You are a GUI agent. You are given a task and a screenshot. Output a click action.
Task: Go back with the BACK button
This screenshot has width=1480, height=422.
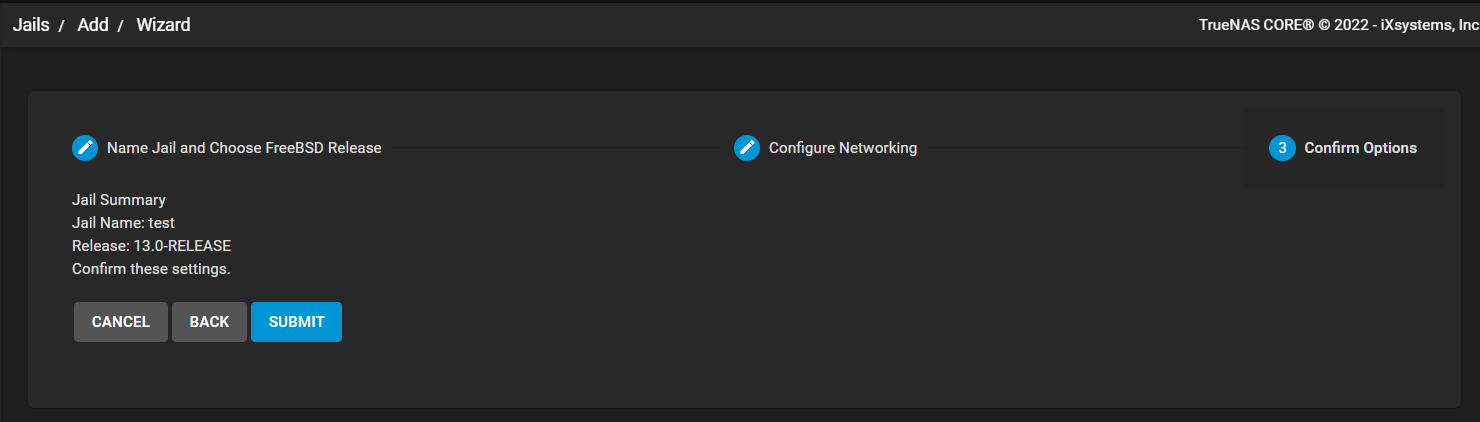[209, 322]
